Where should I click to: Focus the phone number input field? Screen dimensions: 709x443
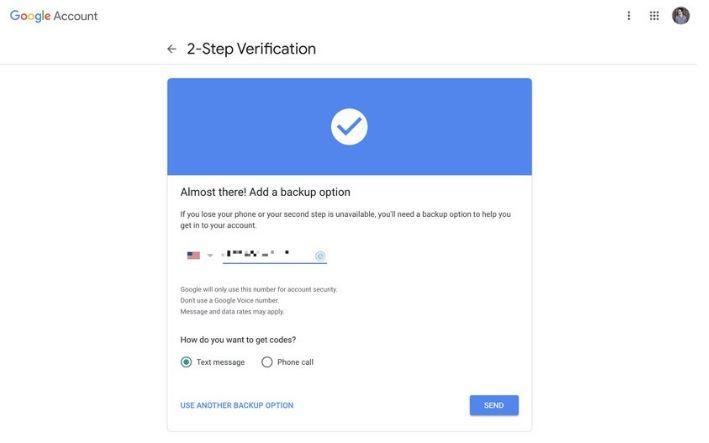click(x=274, y=255)
